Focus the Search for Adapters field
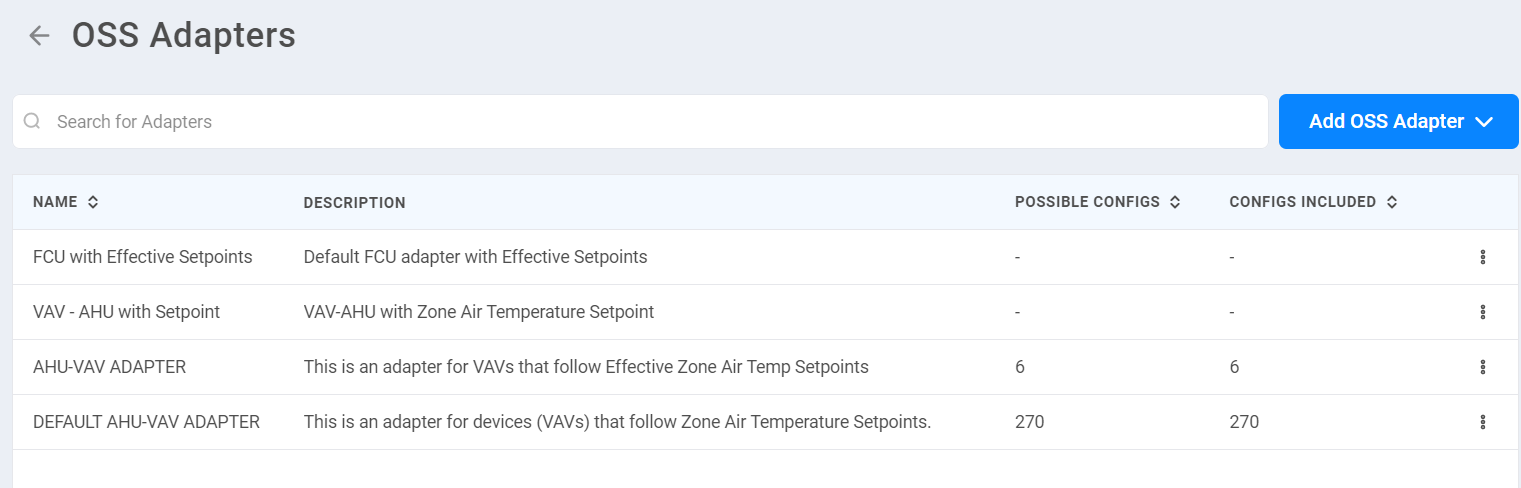The image size is (1521, 488). (640, 122)
